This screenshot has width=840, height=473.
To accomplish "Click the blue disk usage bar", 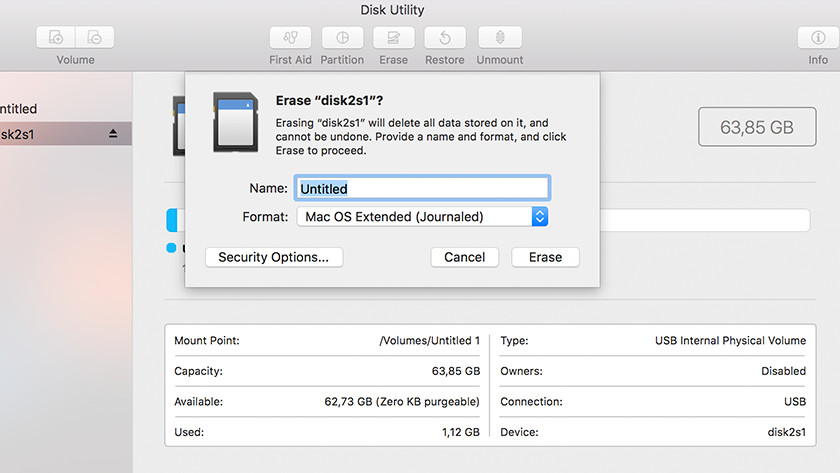I will [172, 221].
